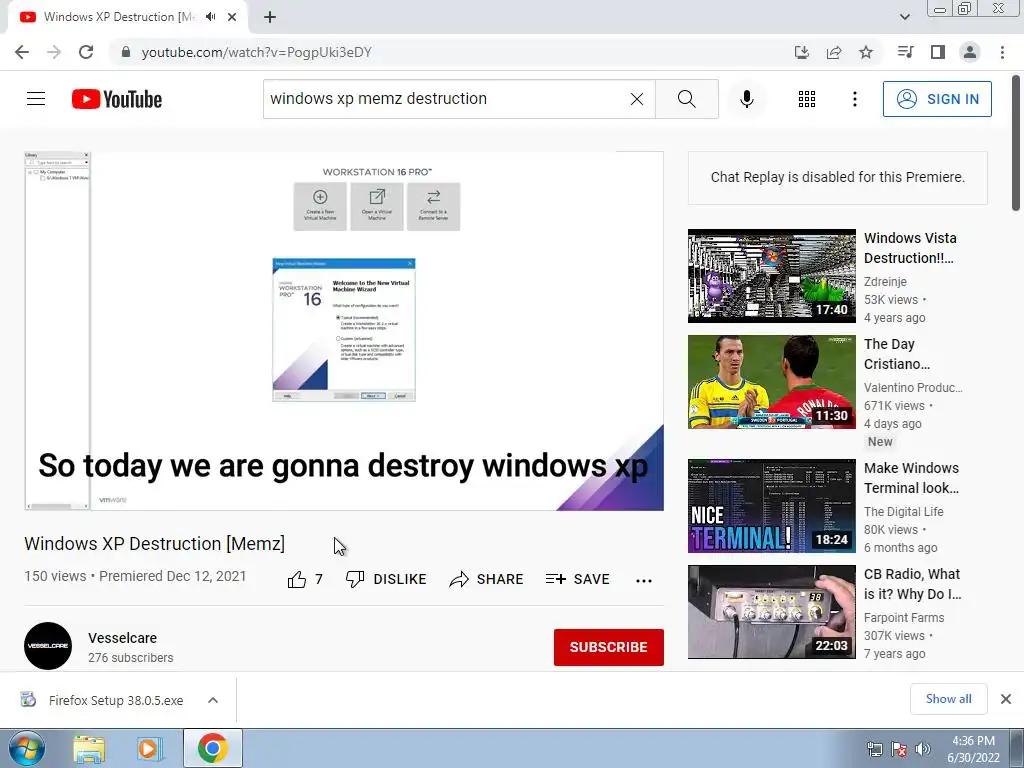Open YouTube settings three-dot menu
1024x768 pixels.
pos(854,99)
